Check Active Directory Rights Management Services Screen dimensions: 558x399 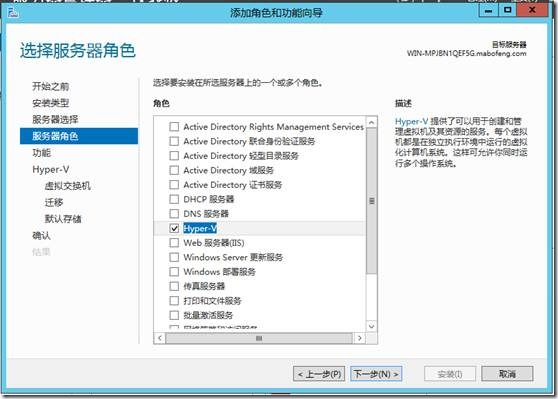[x=174, y=127]
